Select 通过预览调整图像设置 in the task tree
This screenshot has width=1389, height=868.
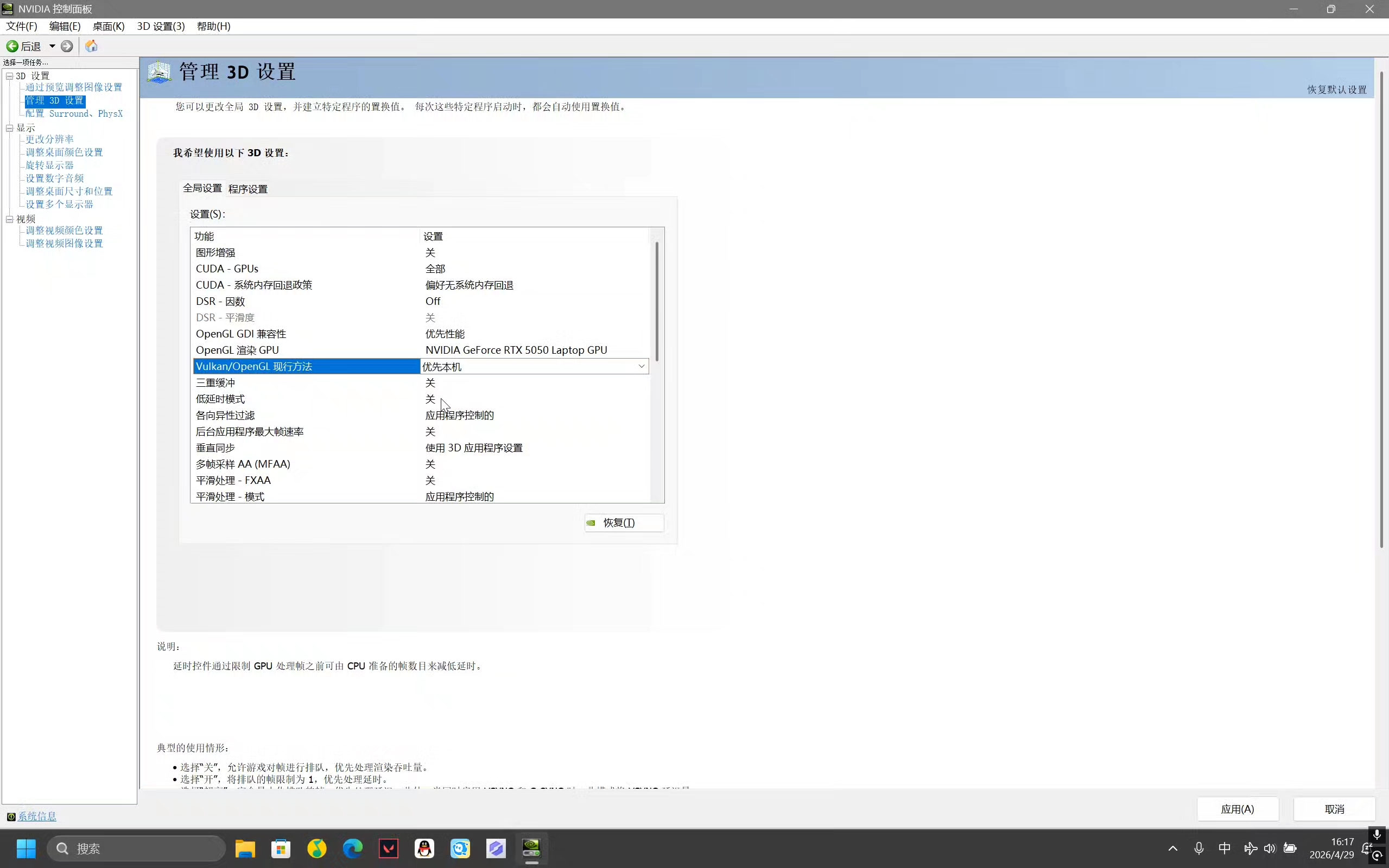click(x=74, y=87)
